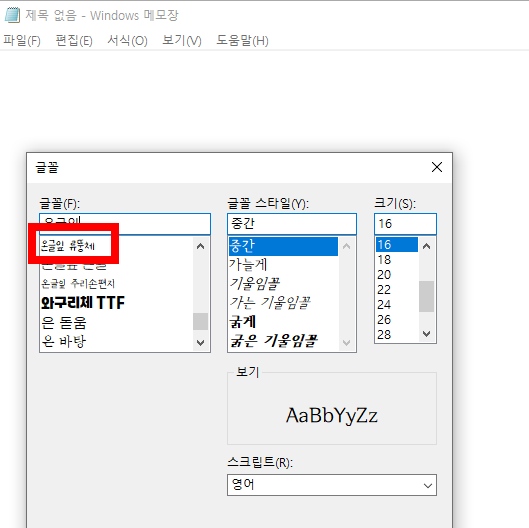529x528 pixels.
Task: Click the font list scrollbar thumb
Action: coord(200,321)
